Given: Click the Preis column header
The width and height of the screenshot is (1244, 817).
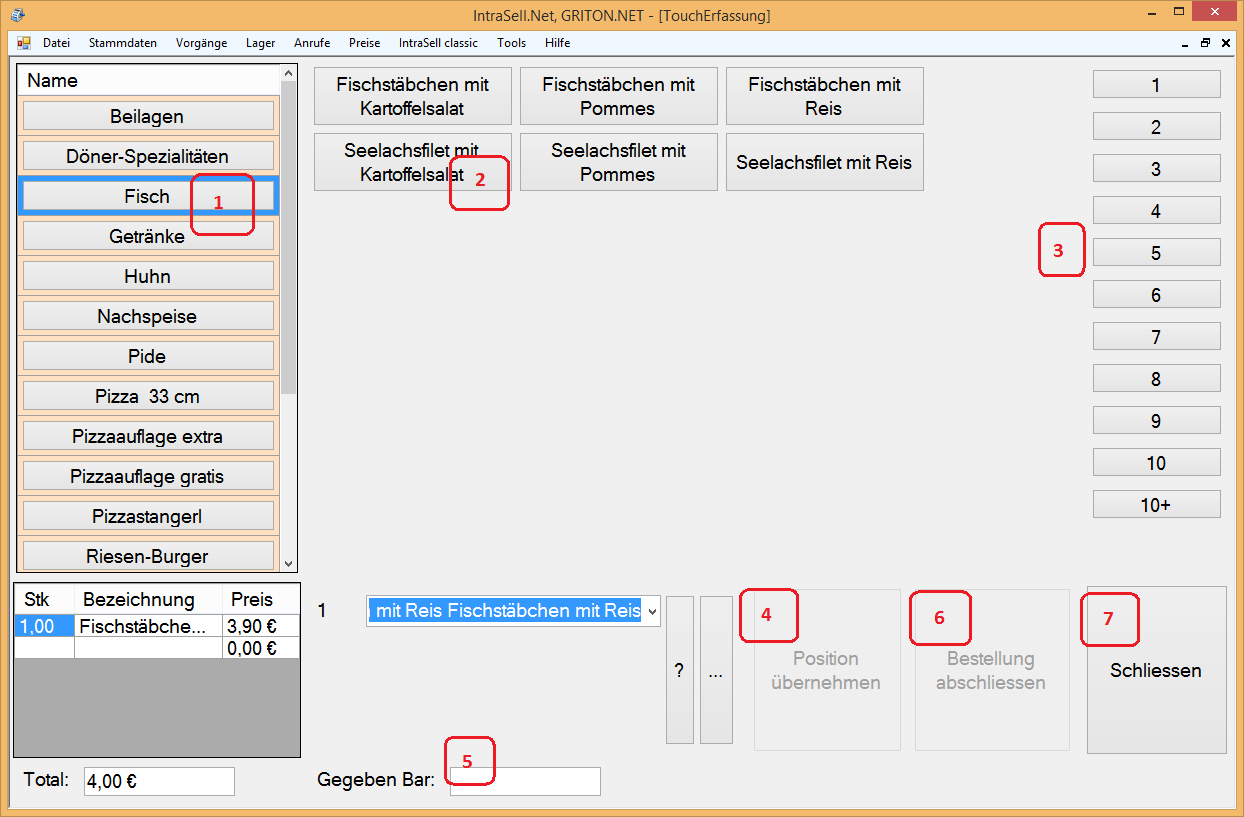Looking at the screenshot, I should 260,600.
